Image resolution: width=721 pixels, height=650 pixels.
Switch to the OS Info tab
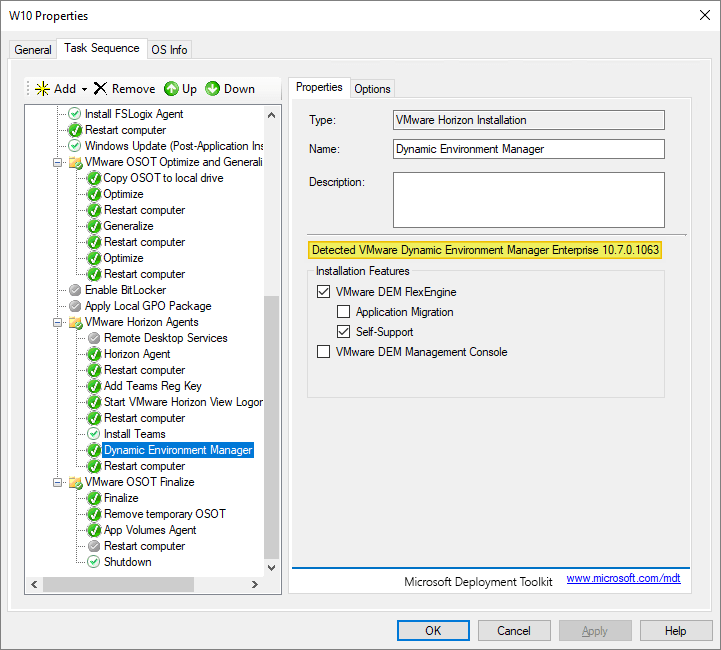pos(169,50)
